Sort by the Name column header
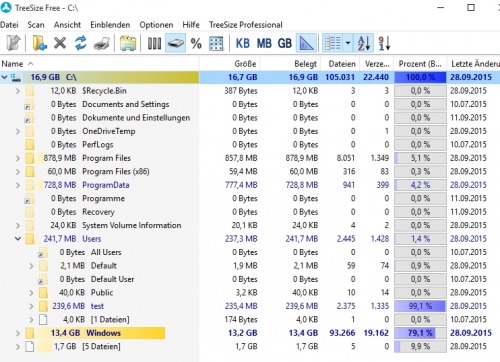500x362 pixels. [x=99, y=64]
